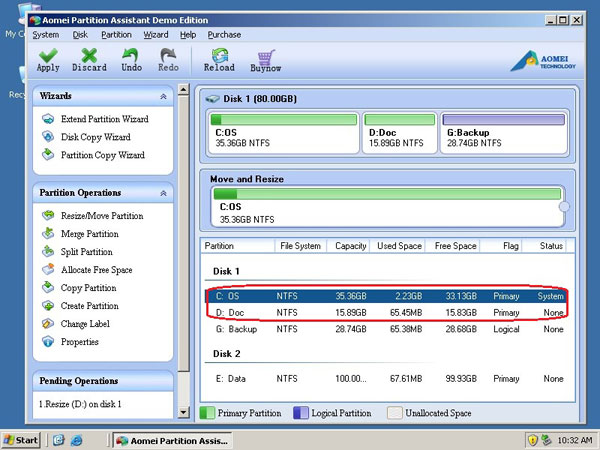Click the Properties icon
This screenshot has height=450, width=600.
tap(48, 341)
